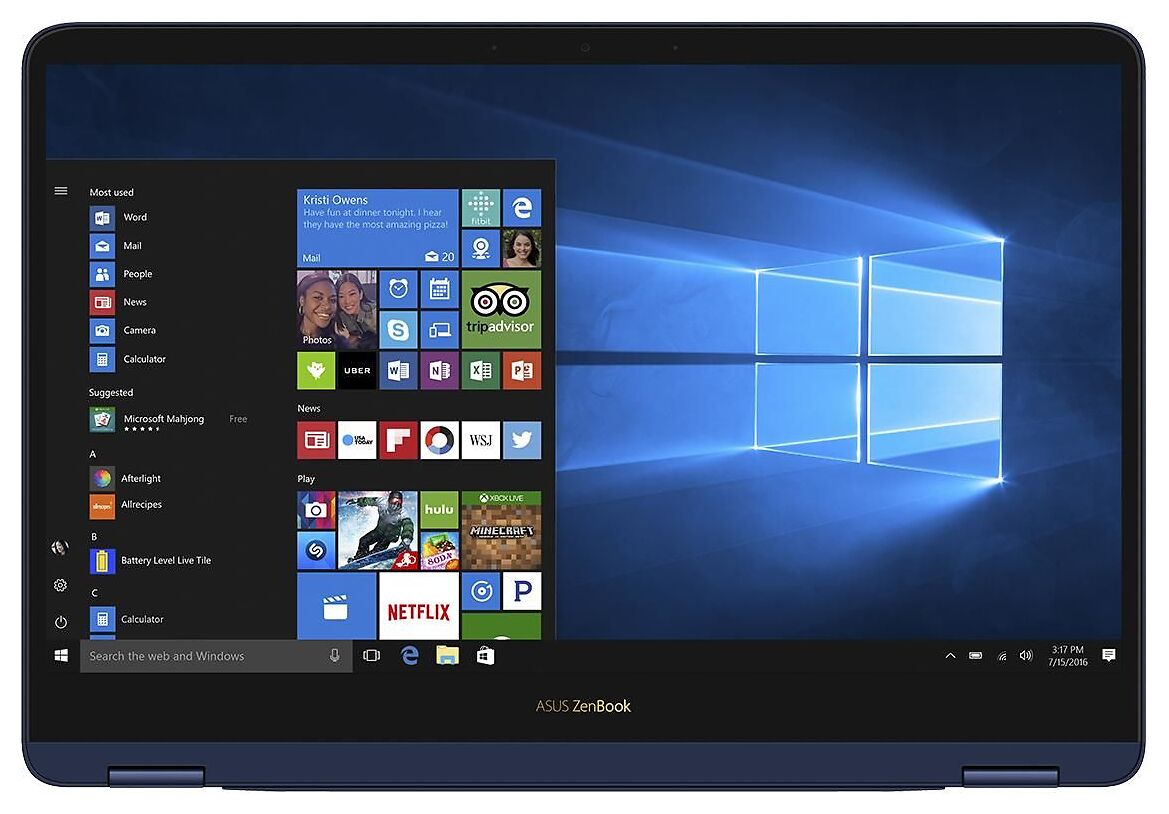The width and height of the screenshot is (1169, 814).
Task: Launch the Netflix tile
Action: (418, 606)
